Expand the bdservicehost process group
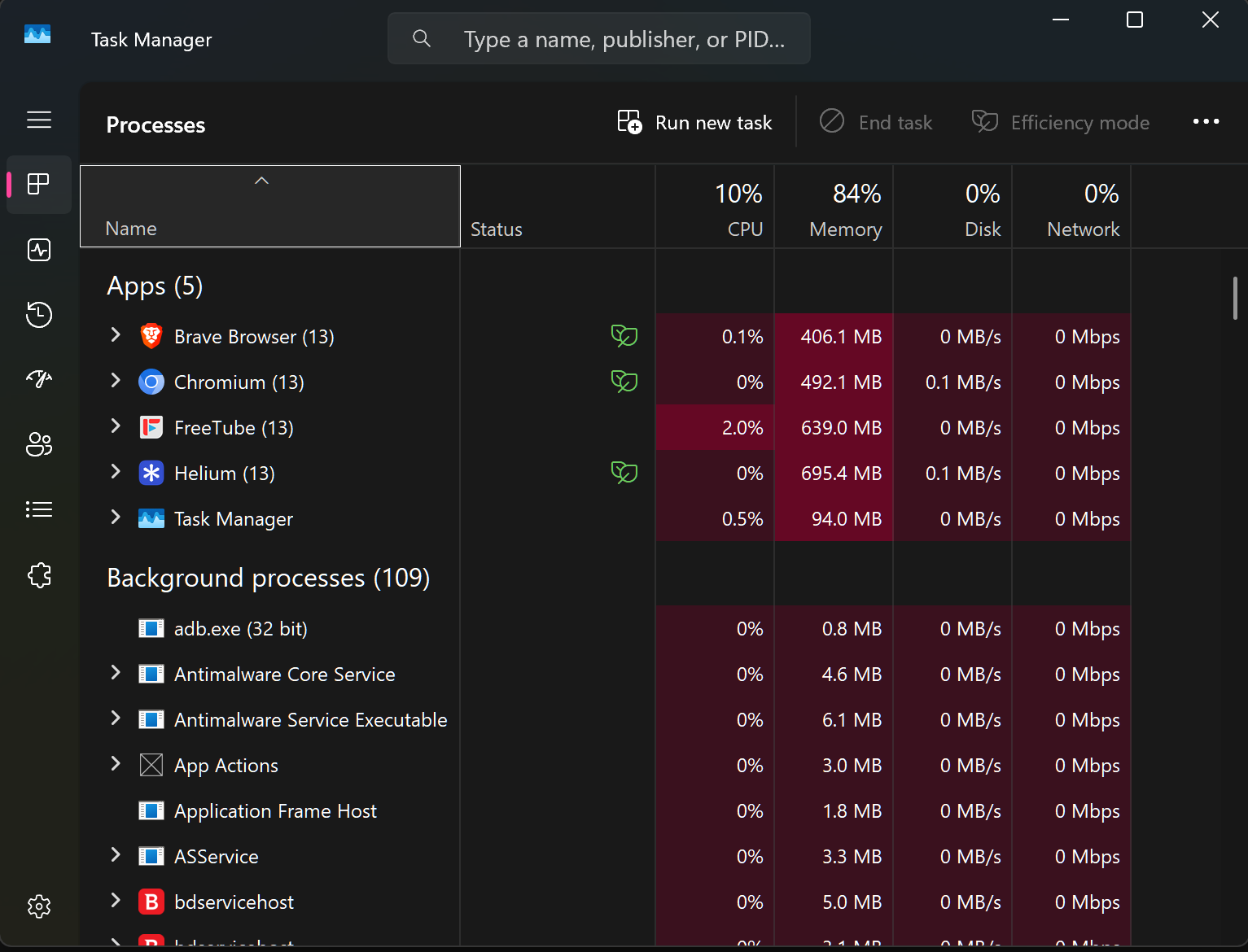 pos(116,900)
